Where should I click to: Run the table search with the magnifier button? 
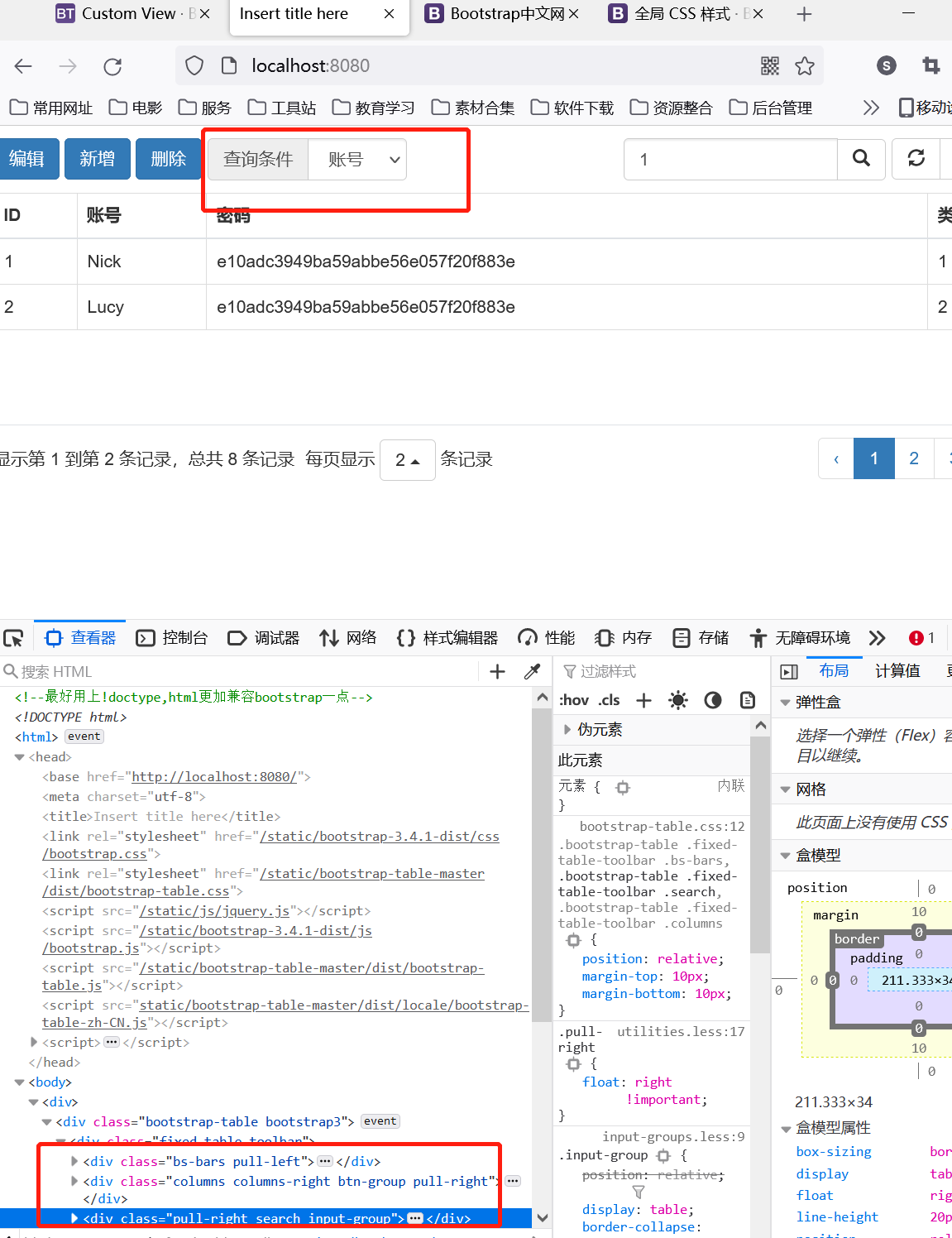(861, 159)
